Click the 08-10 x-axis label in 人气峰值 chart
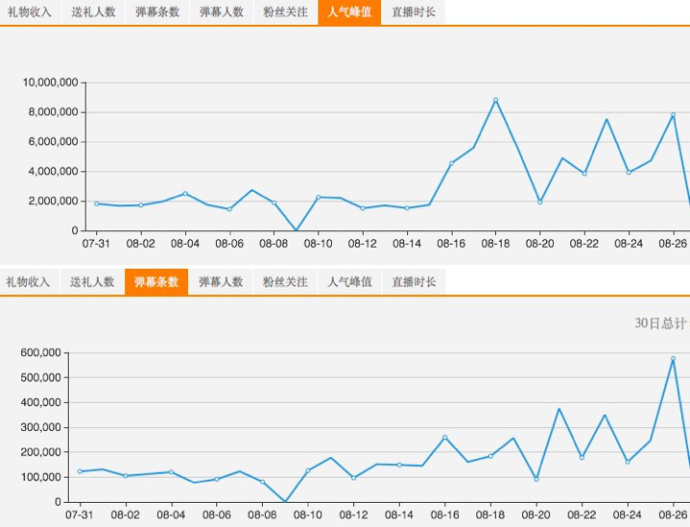Image resolution: width=690 pixels, height=527 pixels. pos(318,244)
